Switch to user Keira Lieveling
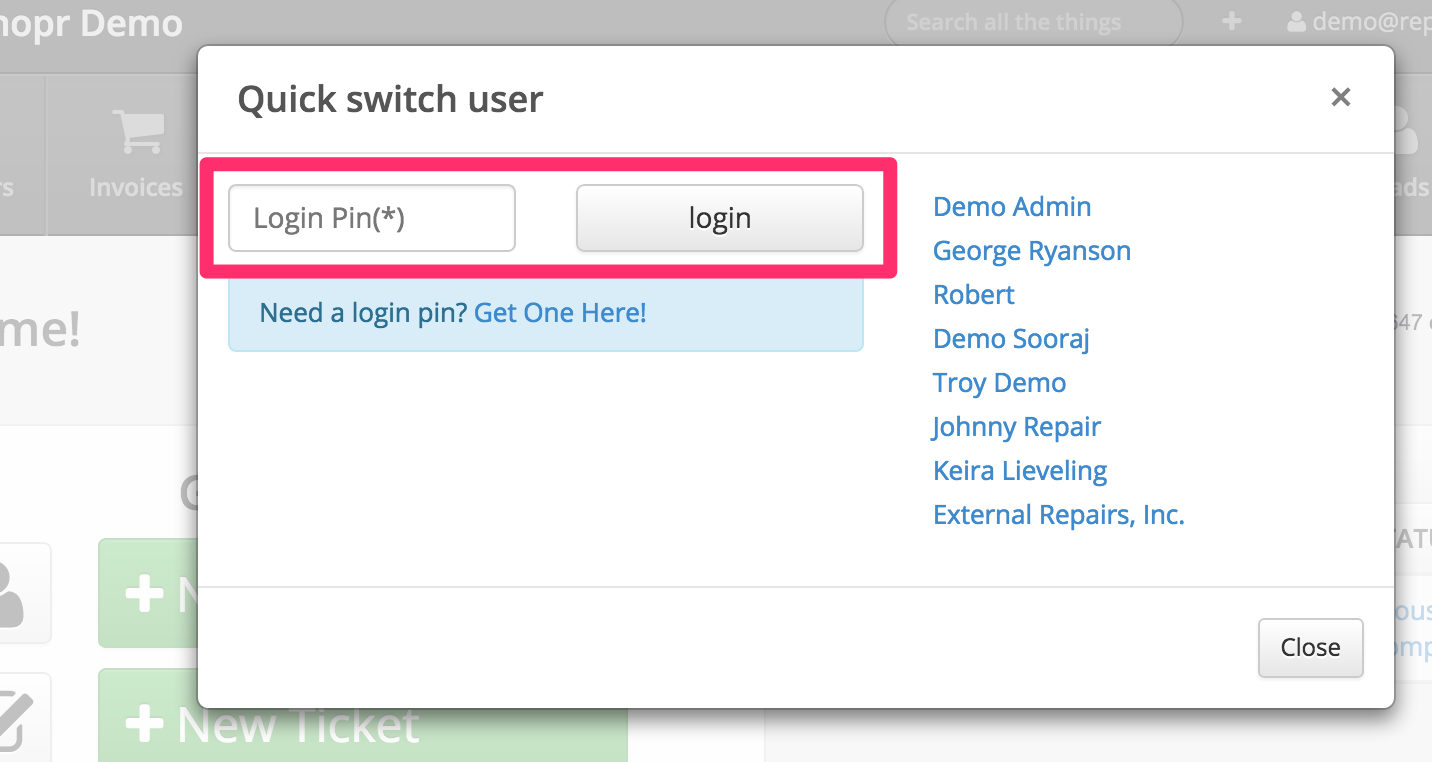This screenshot has width=1432, height=762. coord(1019,471)
